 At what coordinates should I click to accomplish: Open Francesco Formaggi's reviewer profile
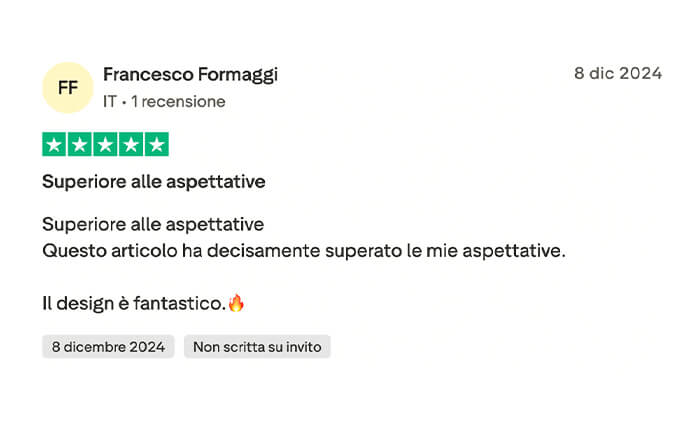pyautogui.click(x=190, y=75)
